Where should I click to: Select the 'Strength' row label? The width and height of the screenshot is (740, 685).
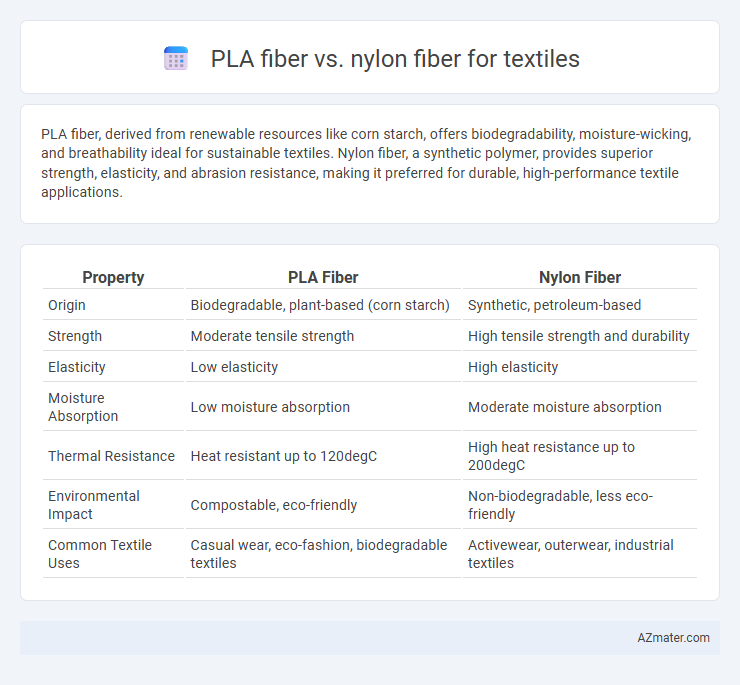[x=75, y=336]
